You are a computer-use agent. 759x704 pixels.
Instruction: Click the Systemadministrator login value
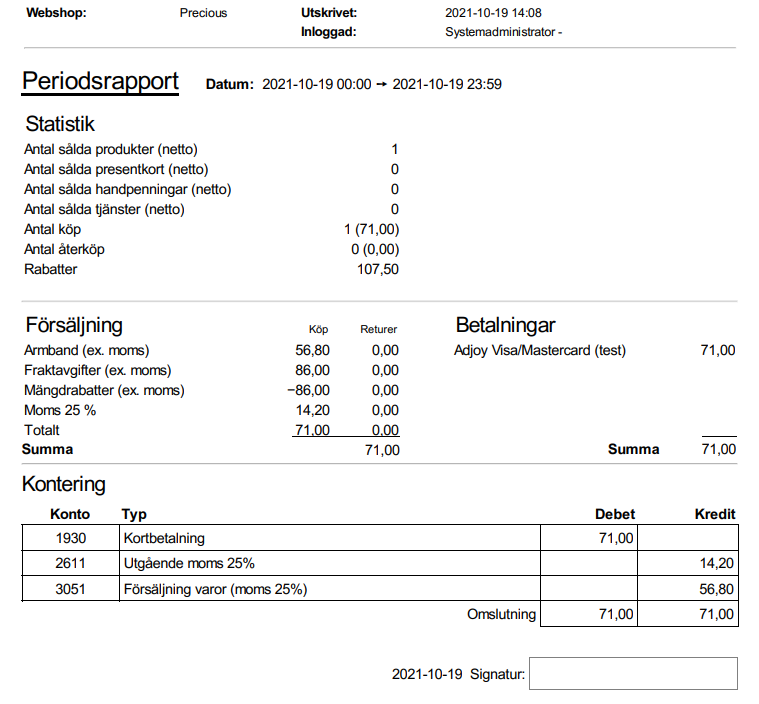coord(503,32)
